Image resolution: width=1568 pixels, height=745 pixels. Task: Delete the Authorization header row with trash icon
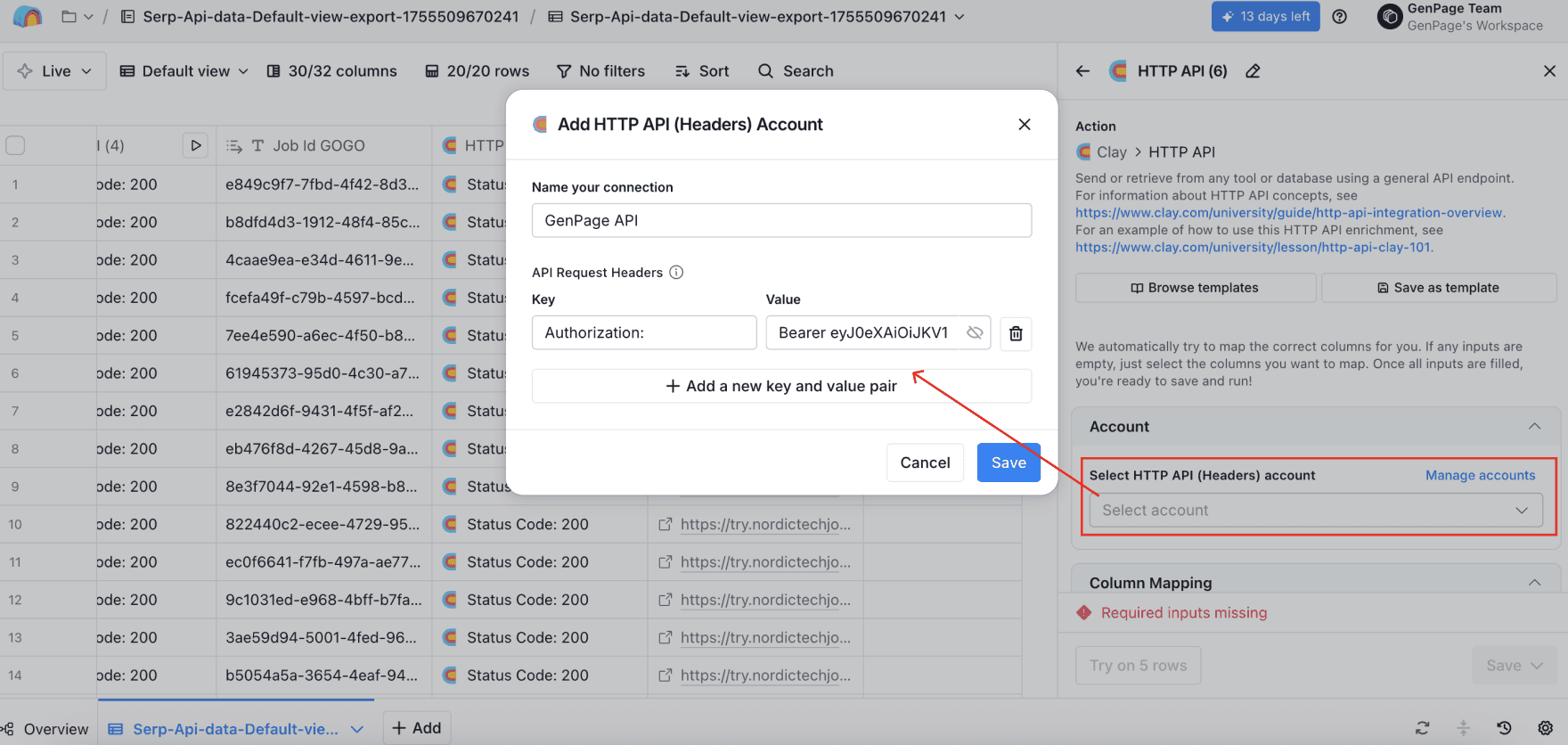[1016, 333]
